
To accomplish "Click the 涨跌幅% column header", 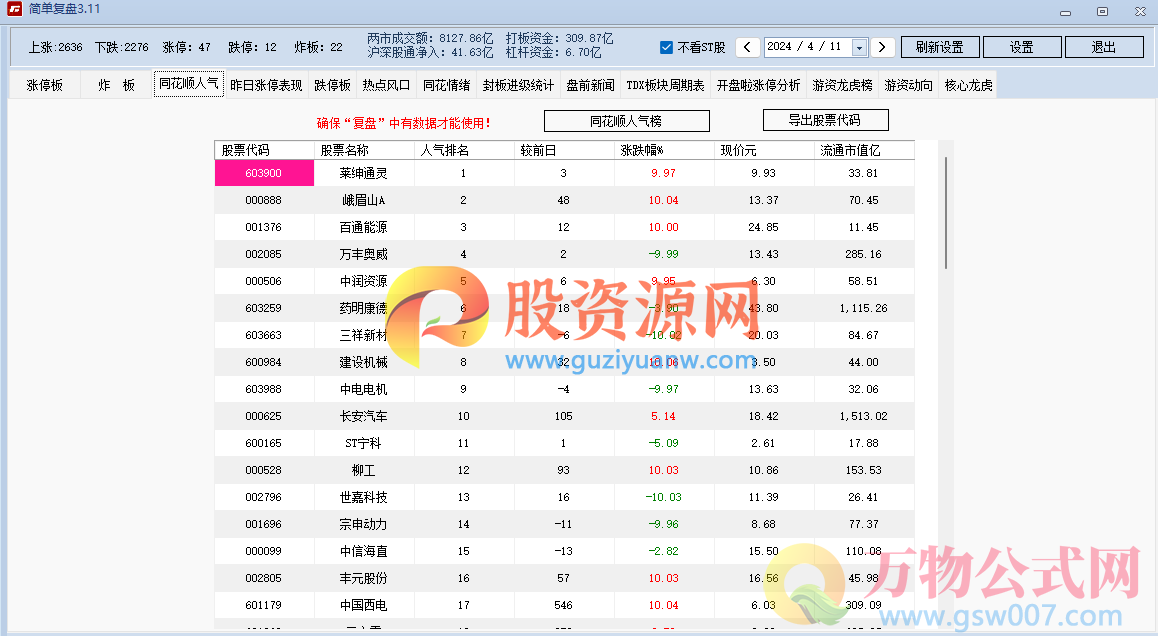I will (x=665, y=150).
